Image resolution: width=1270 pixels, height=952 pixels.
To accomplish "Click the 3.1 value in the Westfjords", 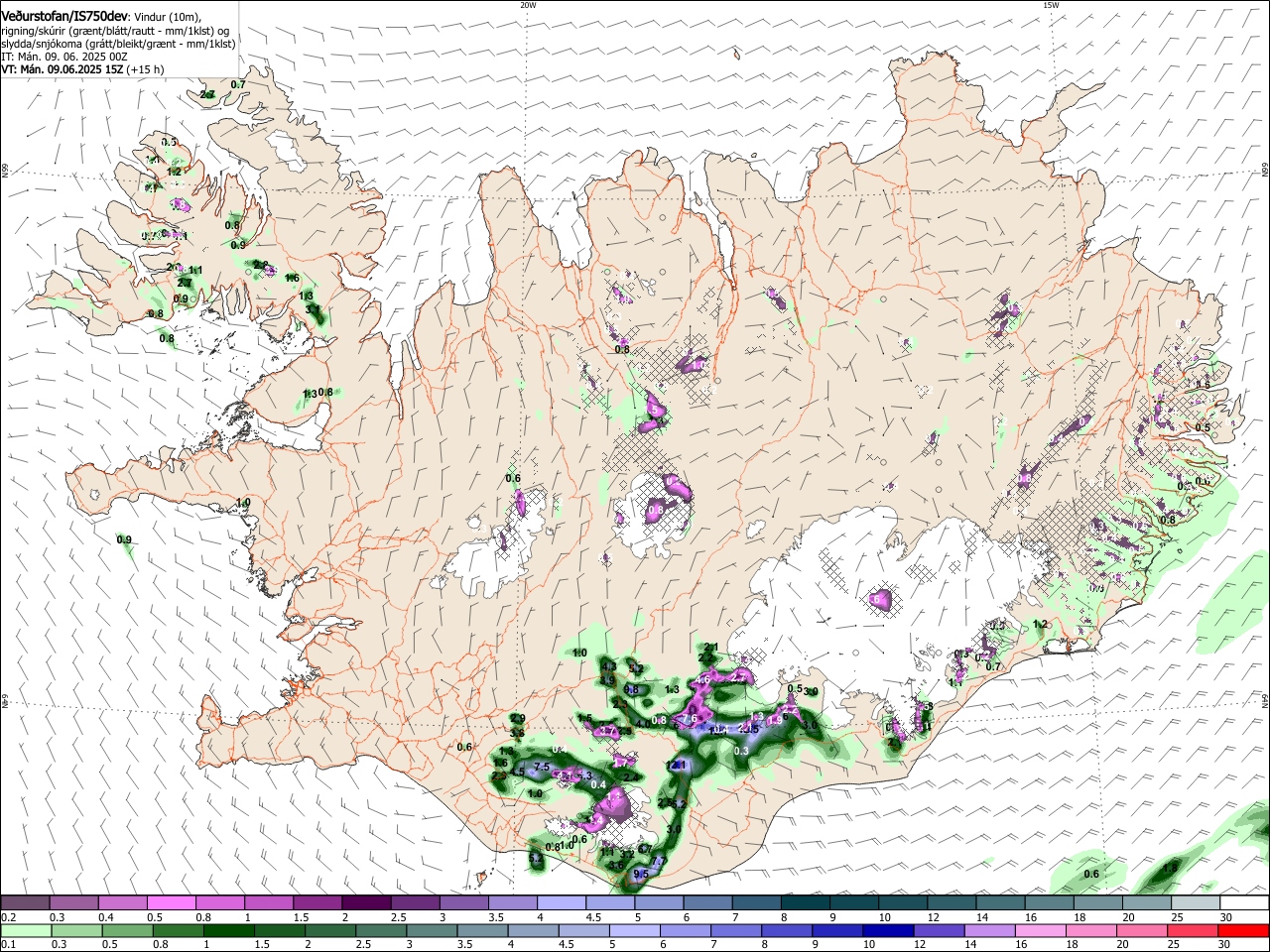I will pos(313,309).
